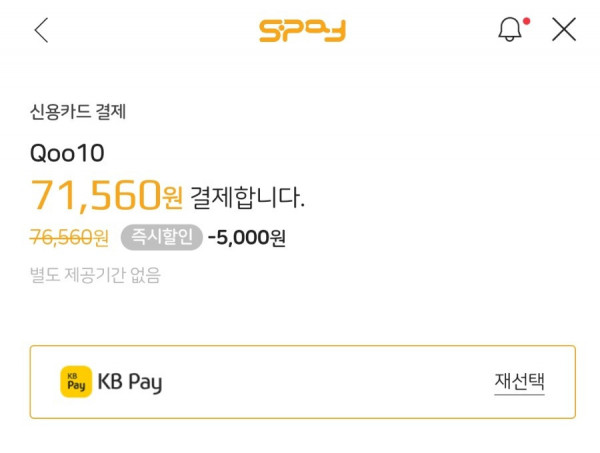Tap the red notification dot
Screen dimensions: 600x453
[527, 21]
